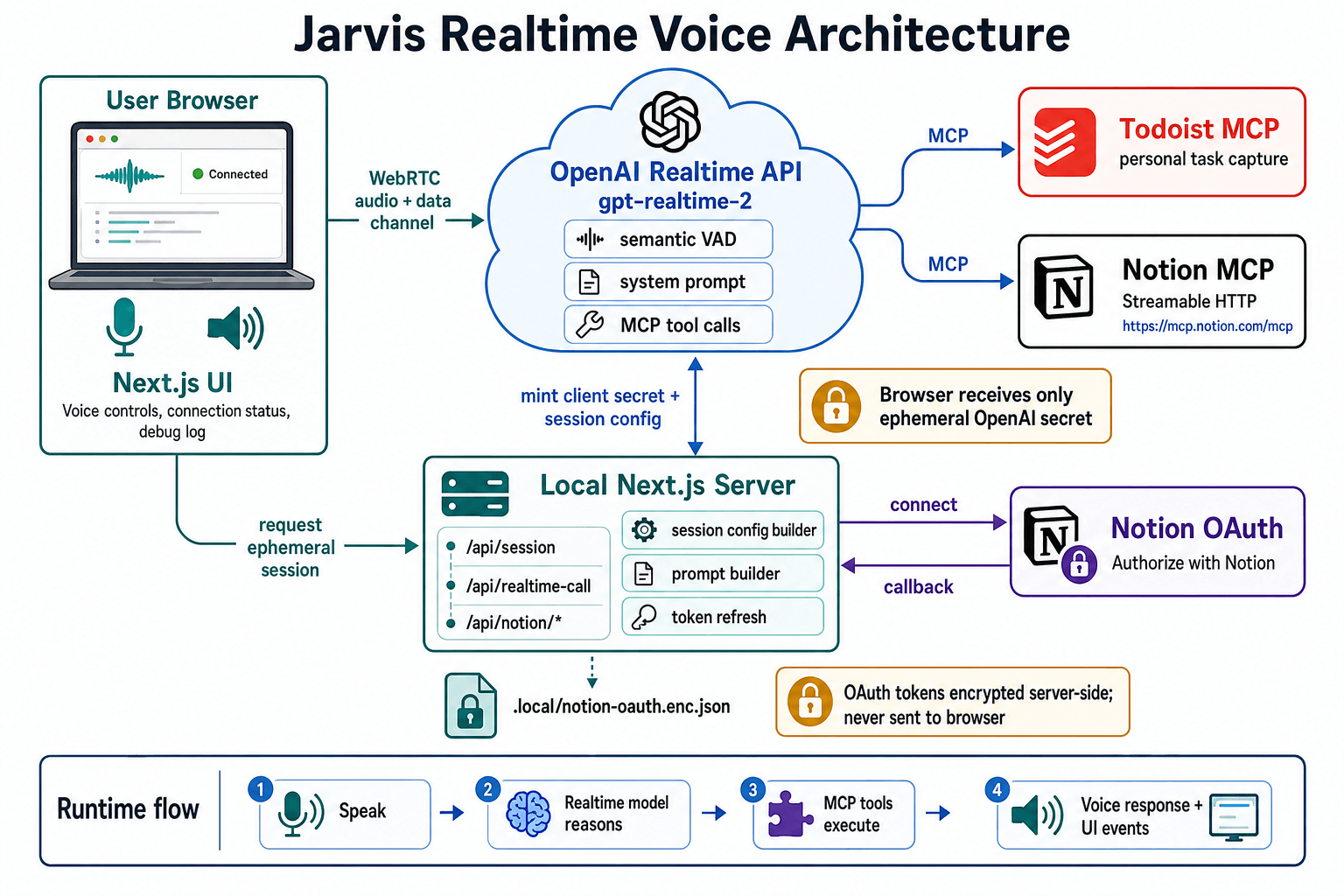Click the Jarvis Realtime Voice Architecture title
This screenshot has width=1344, height=896.
(682, 35)
